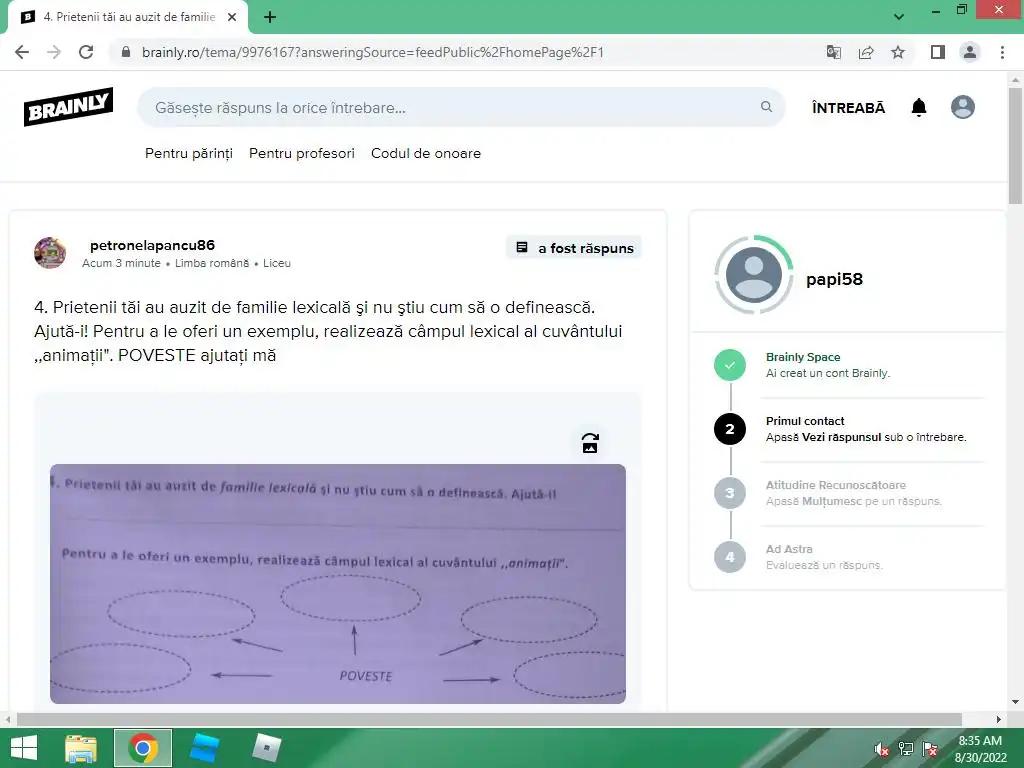
Task: Click the scroll right arrow of horizontal scrollbar
Action: tap(999, 720)
